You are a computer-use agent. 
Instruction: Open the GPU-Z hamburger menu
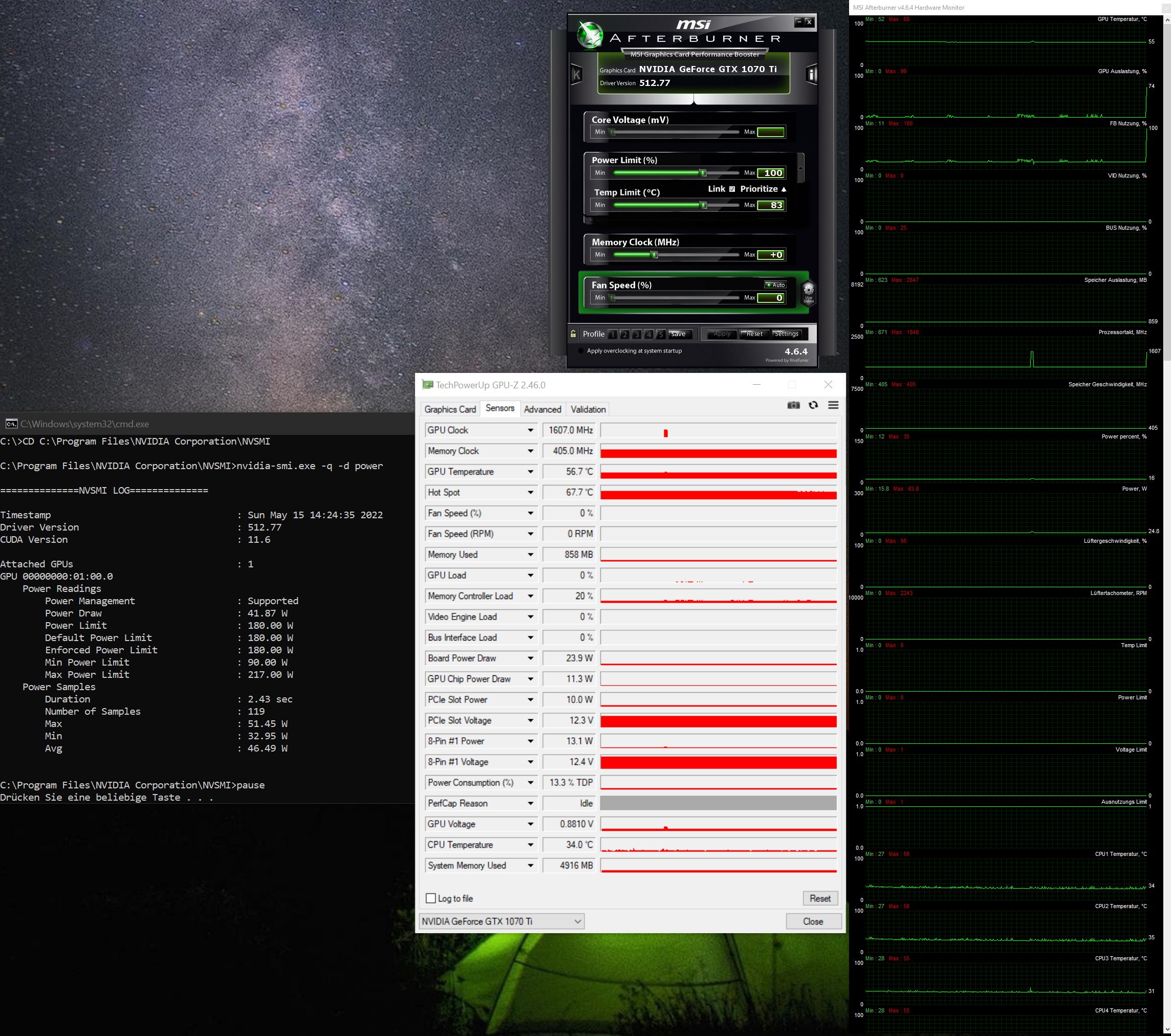coord(833,406)
